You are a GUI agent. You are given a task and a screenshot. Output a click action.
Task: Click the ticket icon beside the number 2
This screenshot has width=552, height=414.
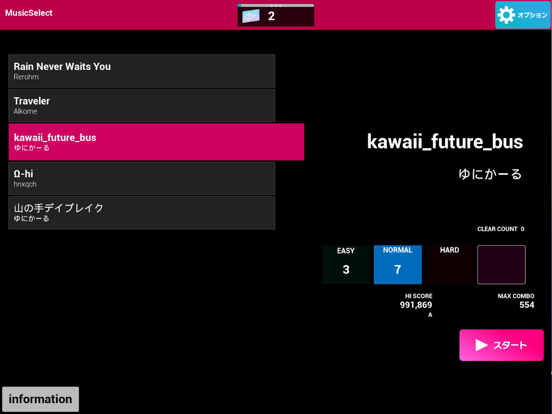coord(251,16)
